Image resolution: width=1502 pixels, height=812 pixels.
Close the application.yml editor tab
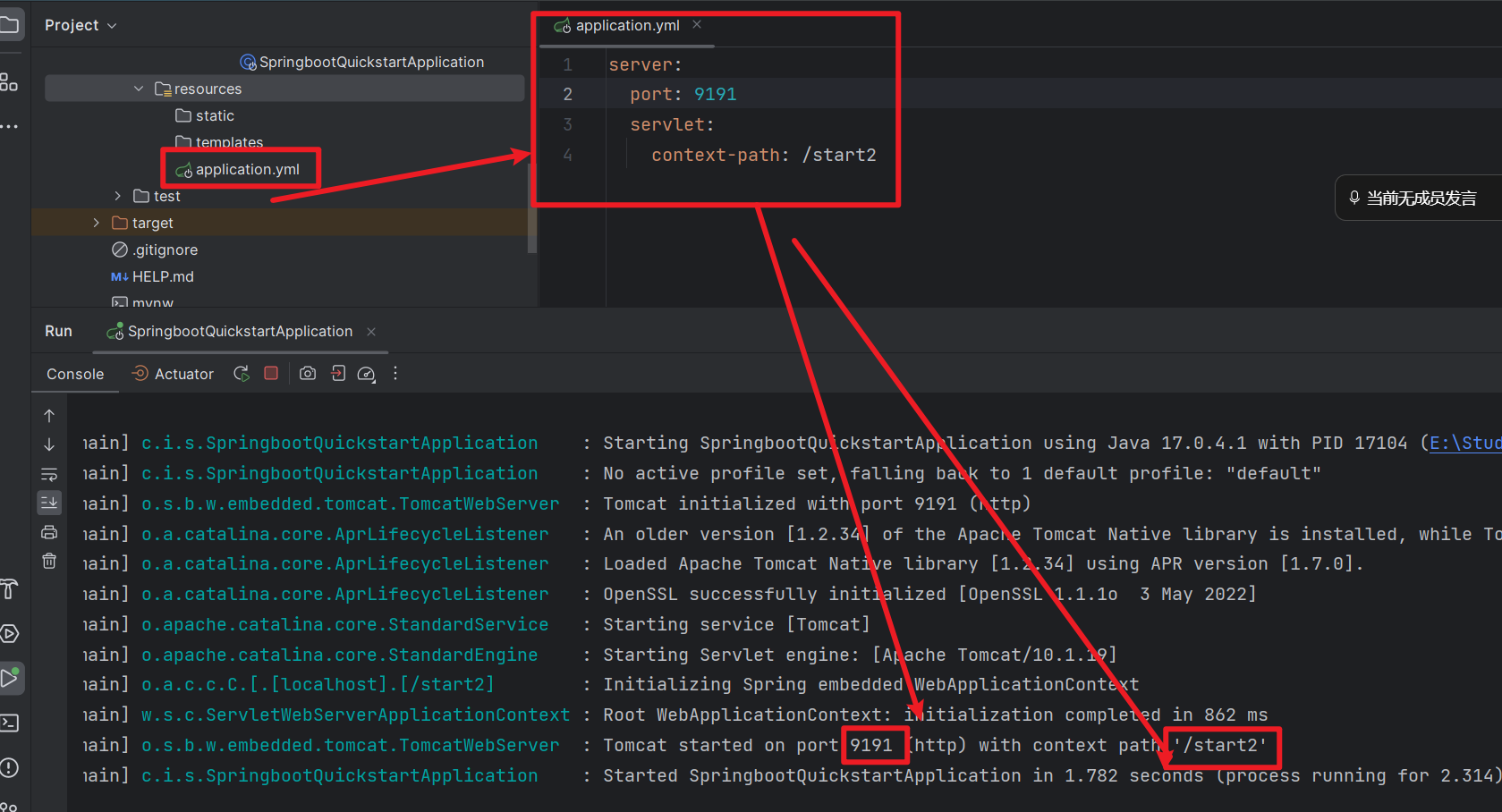697,25
